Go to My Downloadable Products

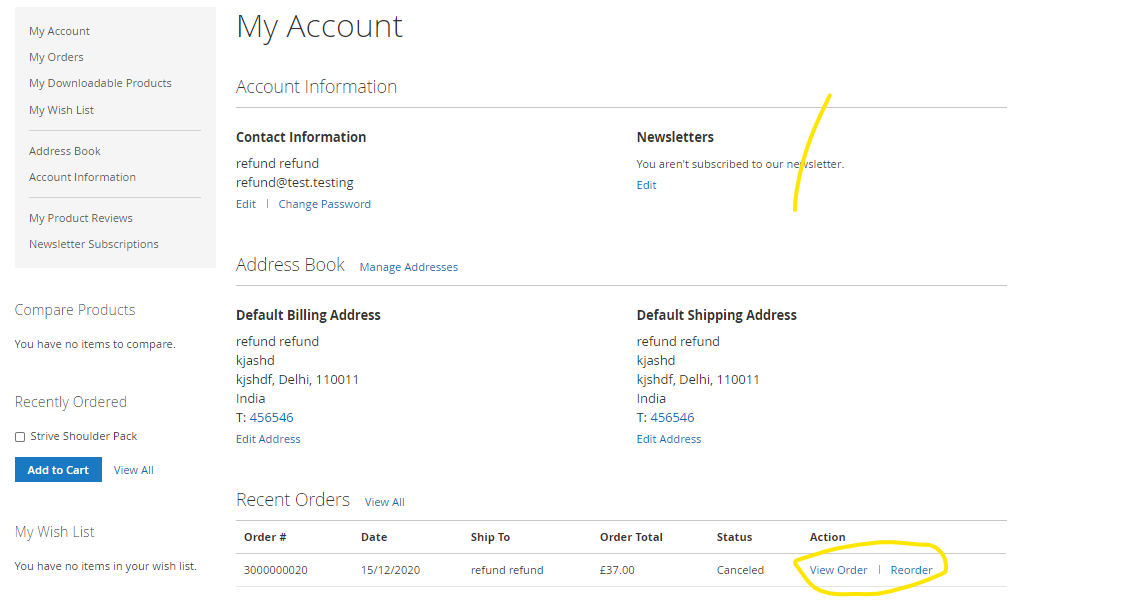click(100, 83)
